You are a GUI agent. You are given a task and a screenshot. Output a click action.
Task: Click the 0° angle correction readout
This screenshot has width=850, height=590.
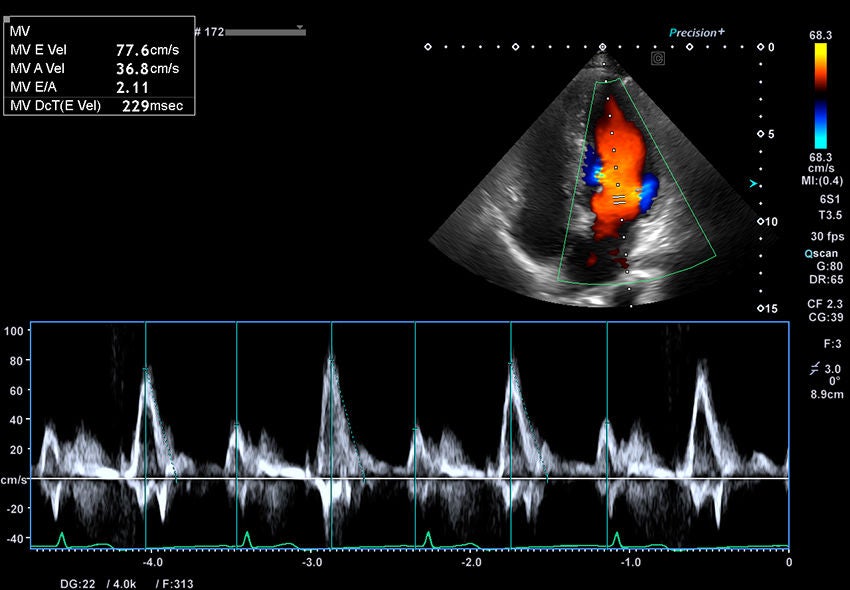(835, 381)
